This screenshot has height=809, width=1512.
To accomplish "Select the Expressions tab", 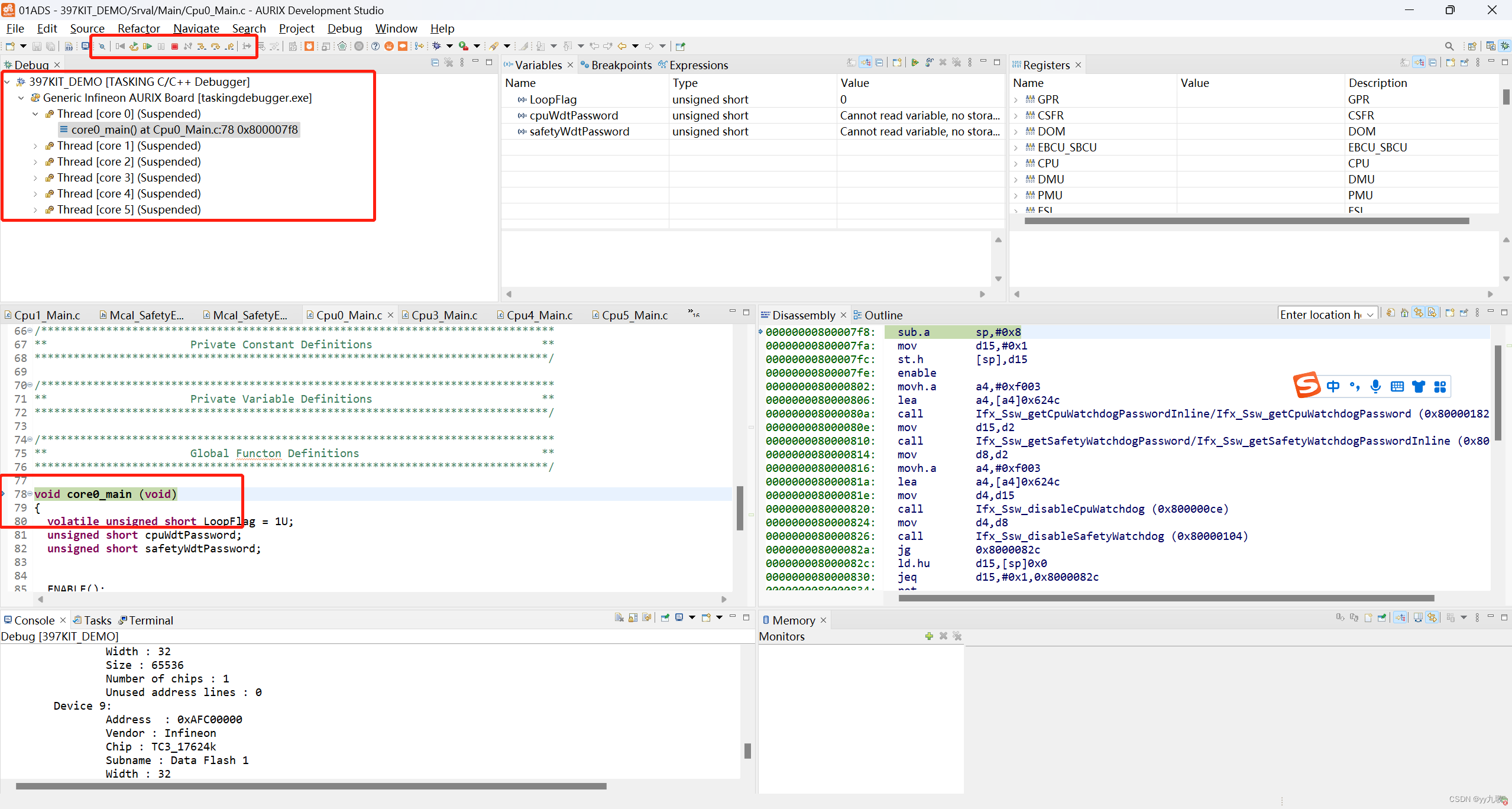I will [x=700, y=64].
